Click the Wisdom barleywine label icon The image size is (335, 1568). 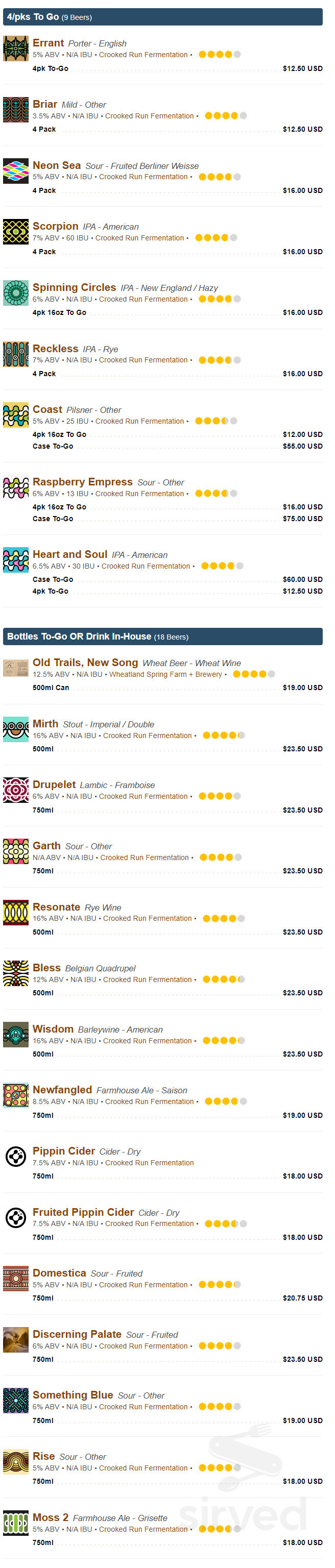pos(16,1034)
